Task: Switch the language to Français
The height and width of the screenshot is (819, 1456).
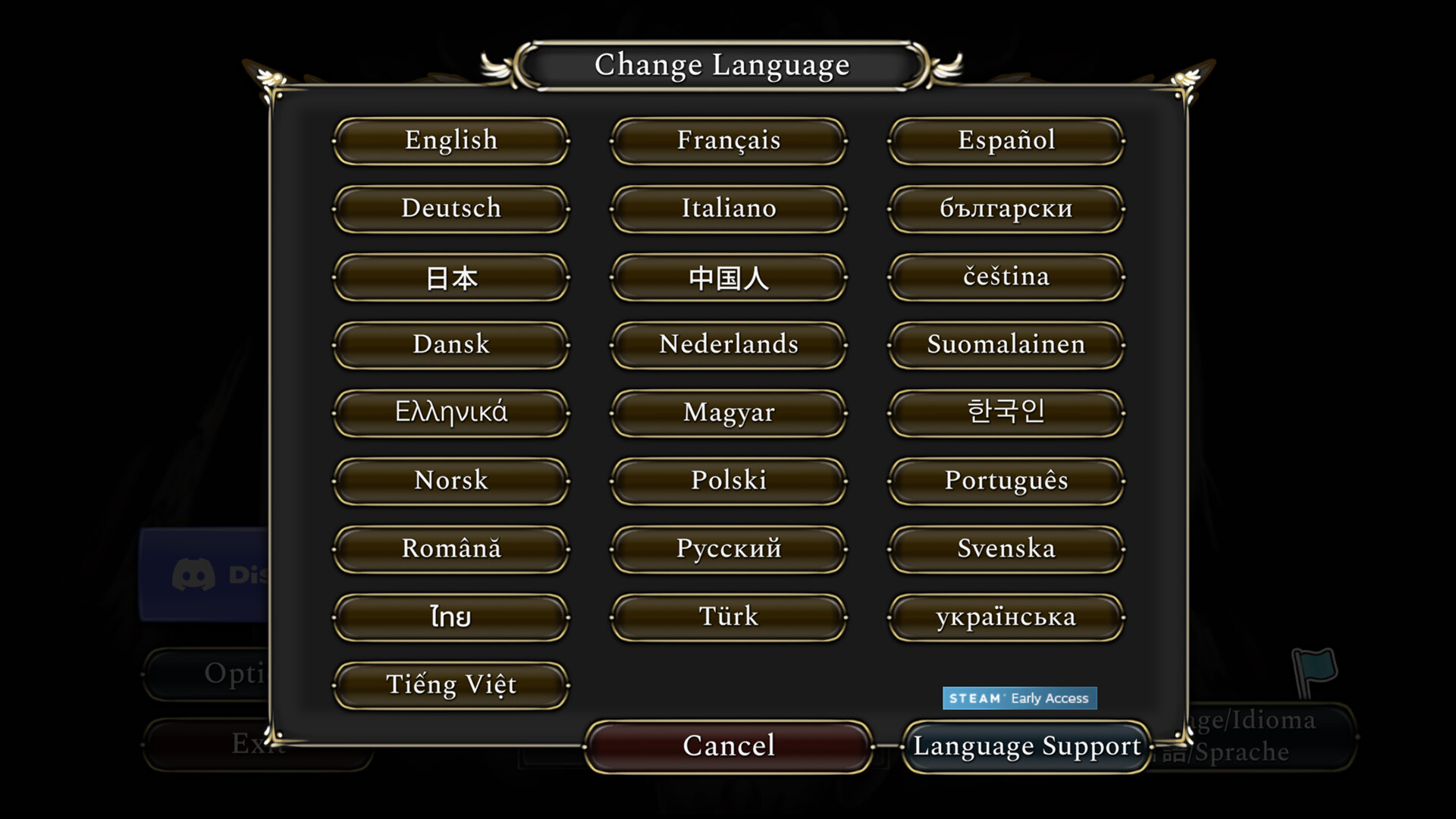Action: click(x=728, y=140)
